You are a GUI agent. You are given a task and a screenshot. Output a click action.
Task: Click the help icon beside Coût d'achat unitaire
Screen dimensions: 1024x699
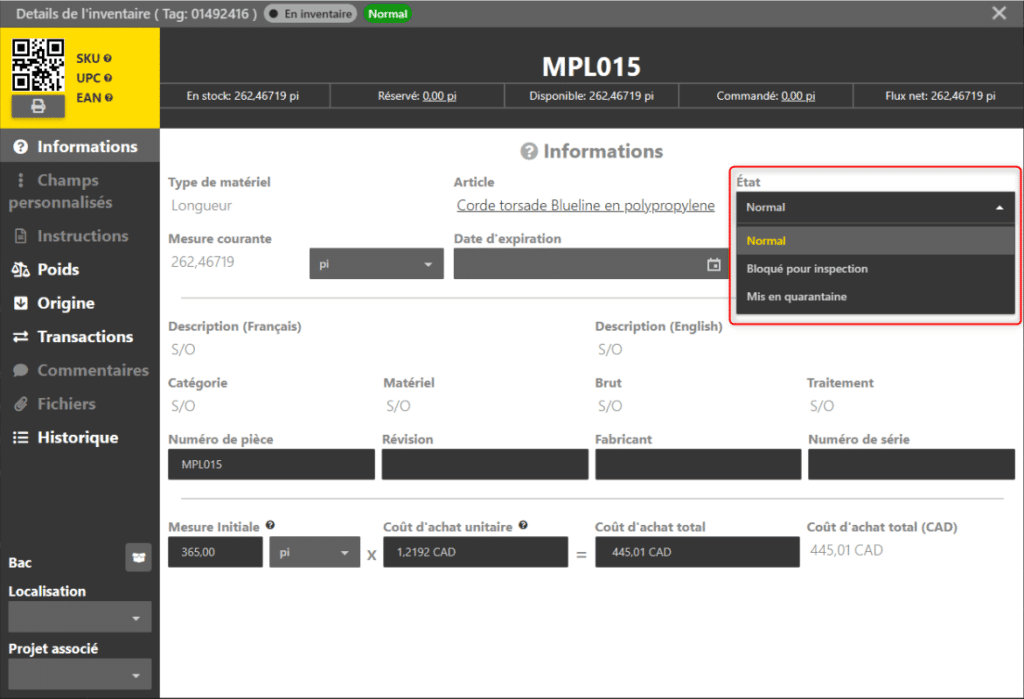[x=524, y=526]
